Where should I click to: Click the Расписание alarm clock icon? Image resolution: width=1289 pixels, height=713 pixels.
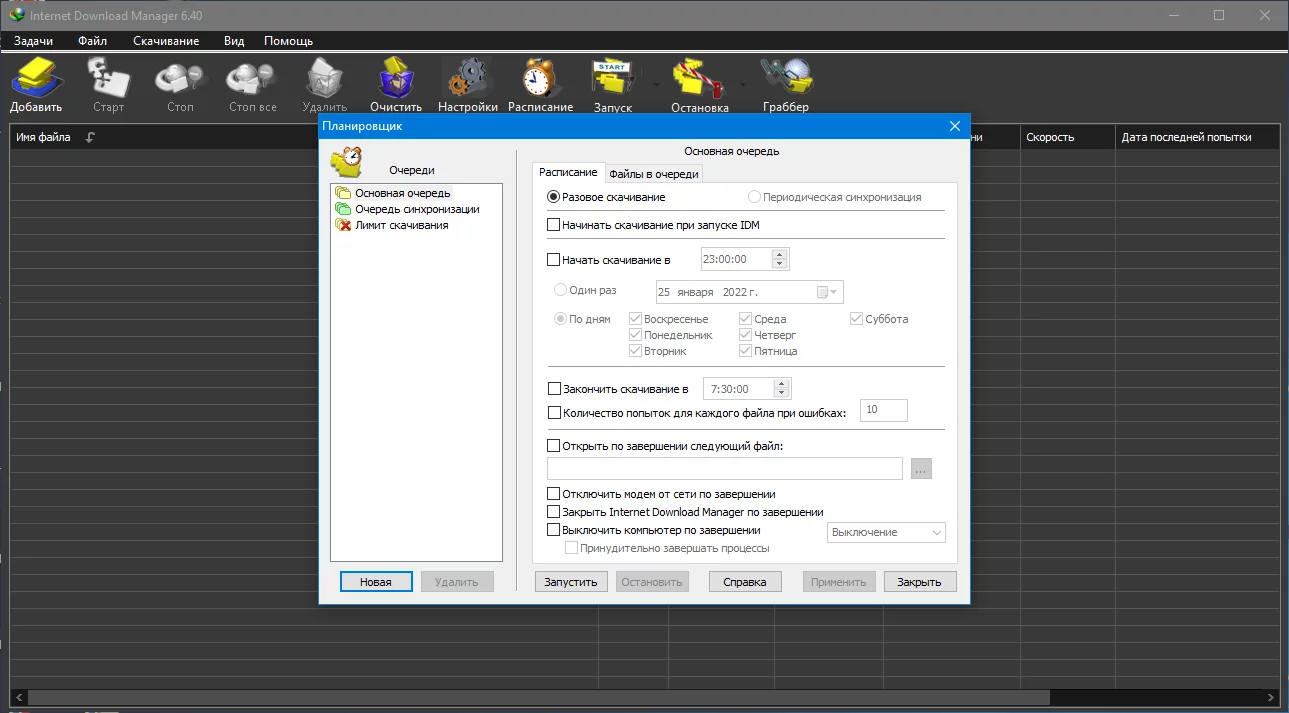540,78
